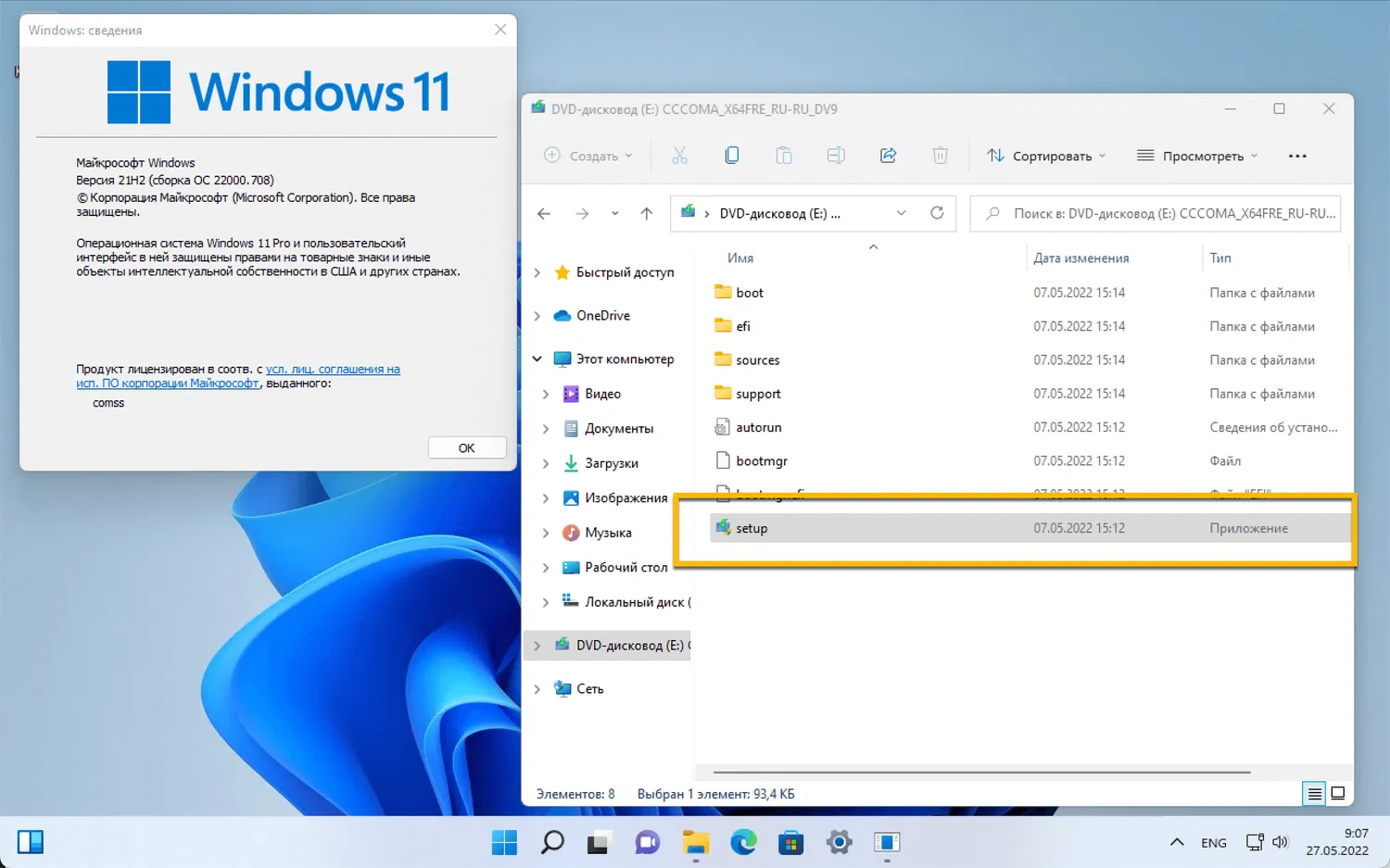Click the address bar path DVD-дисковод (E:)

779,213
